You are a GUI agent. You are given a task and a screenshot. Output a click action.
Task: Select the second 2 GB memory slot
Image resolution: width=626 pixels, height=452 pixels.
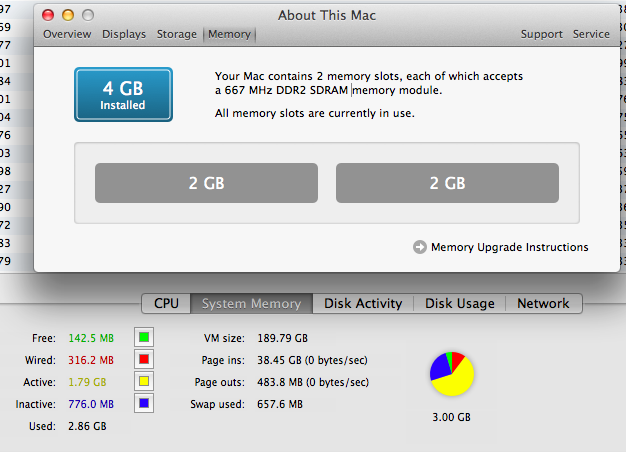tap(447, 183)
